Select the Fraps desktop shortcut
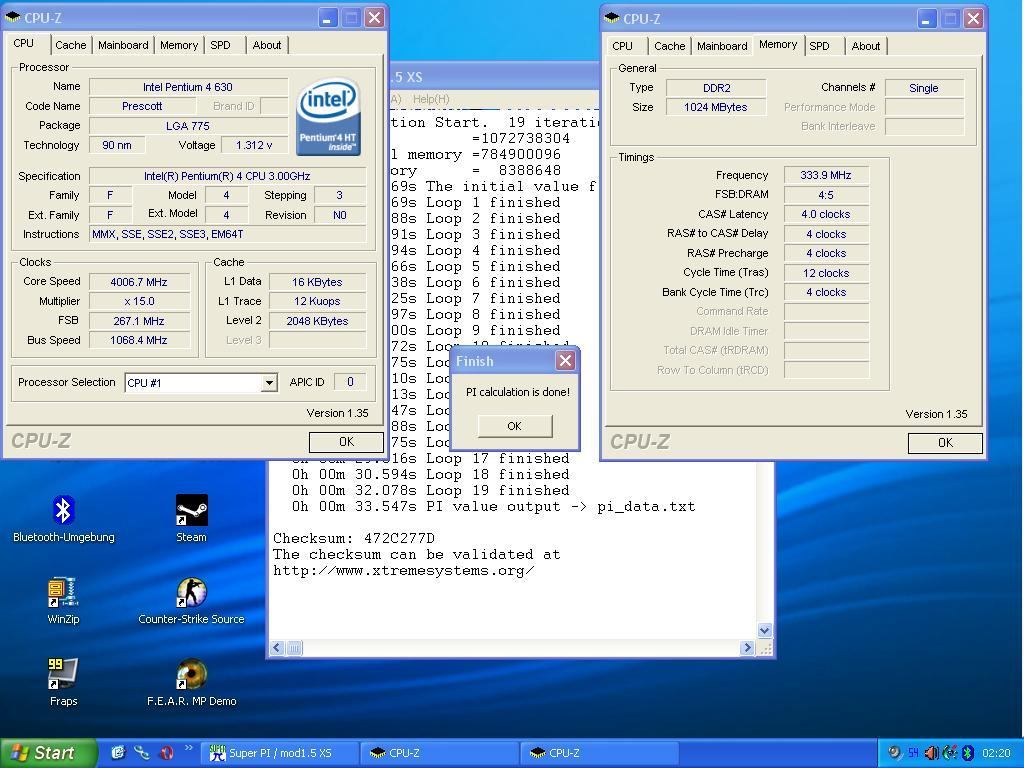 click(63, 682)
